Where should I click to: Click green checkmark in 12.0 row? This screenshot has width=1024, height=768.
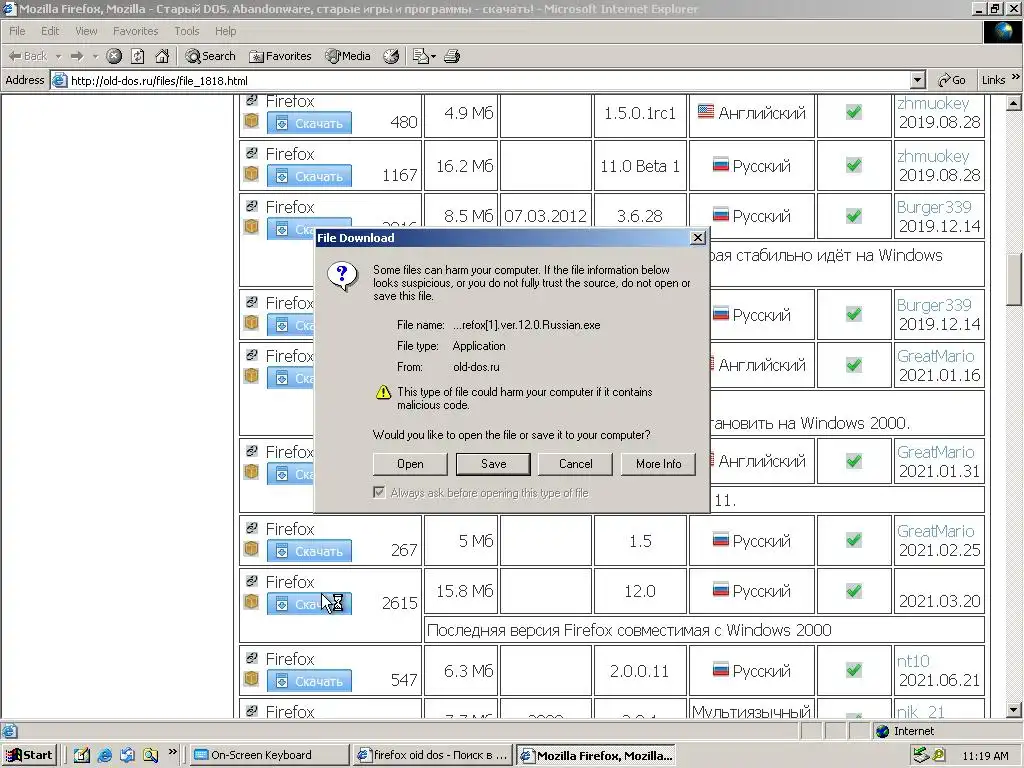(x=854, y=591)
